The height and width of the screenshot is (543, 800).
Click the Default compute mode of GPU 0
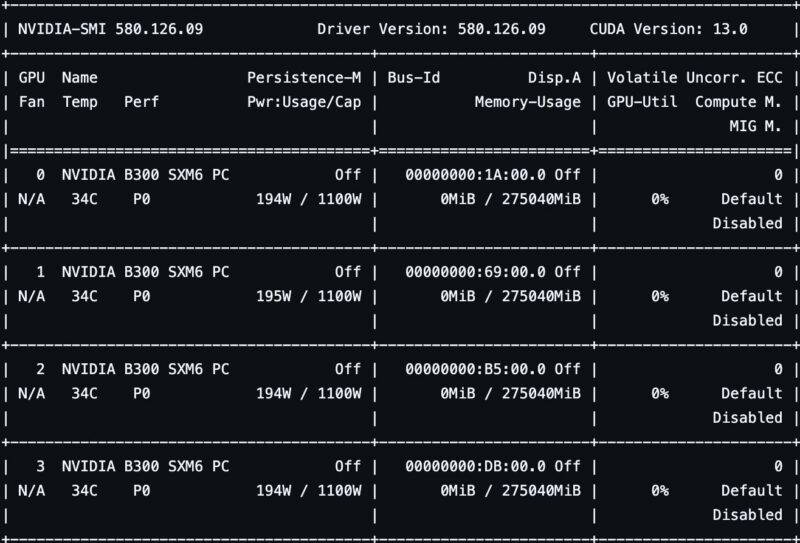752,199
